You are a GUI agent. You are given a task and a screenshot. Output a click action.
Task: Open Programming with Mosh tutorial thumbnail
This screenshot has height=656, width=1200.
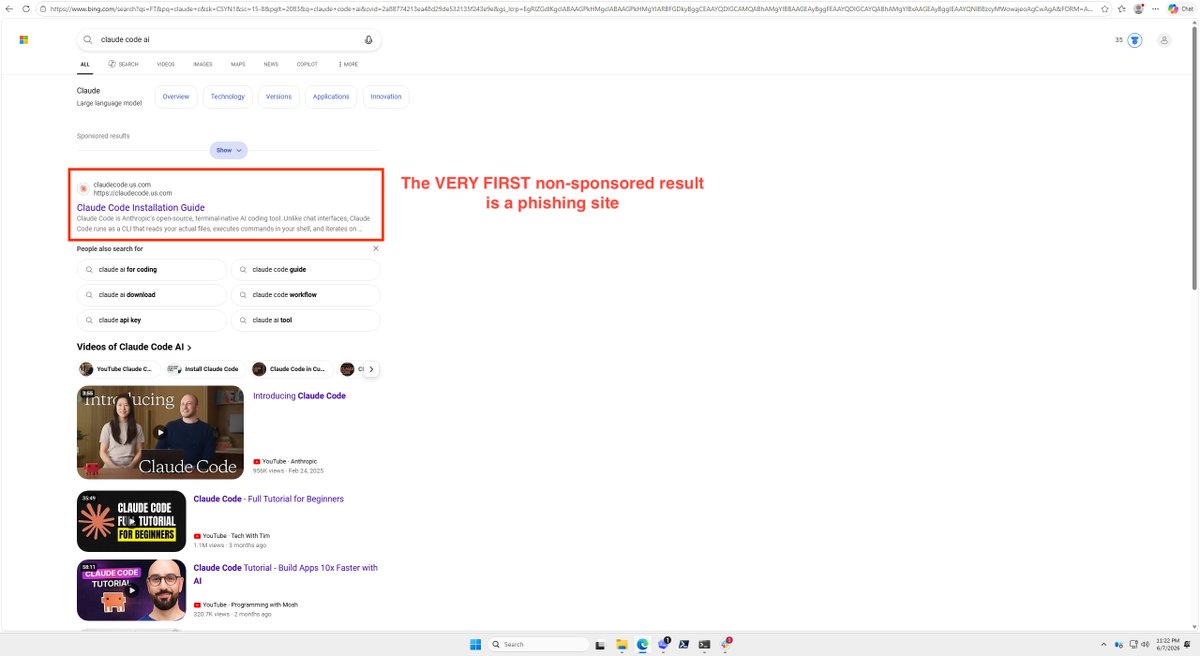131,590
